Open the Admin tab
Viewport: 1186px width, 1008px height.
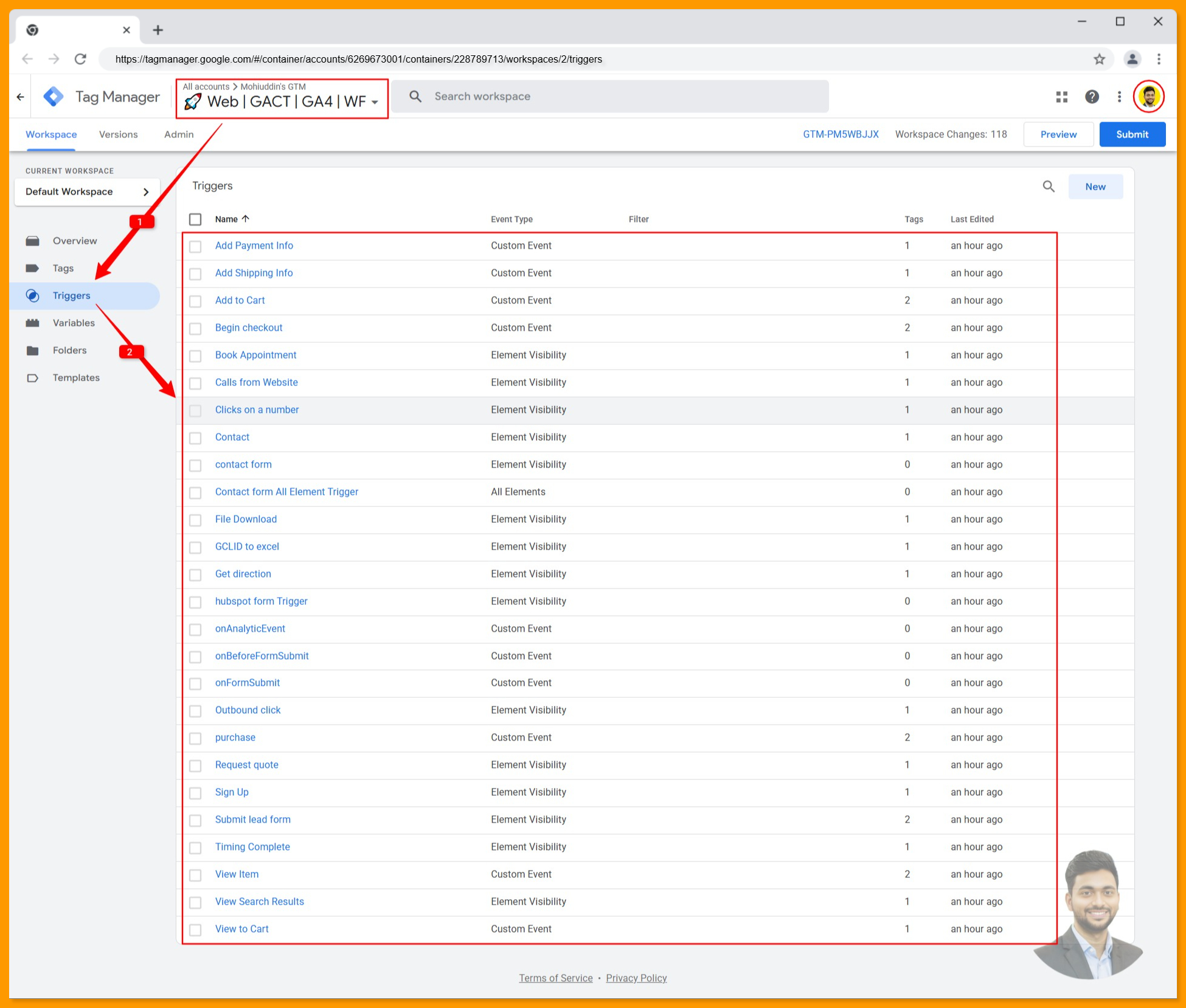click(x=178, y=134)
